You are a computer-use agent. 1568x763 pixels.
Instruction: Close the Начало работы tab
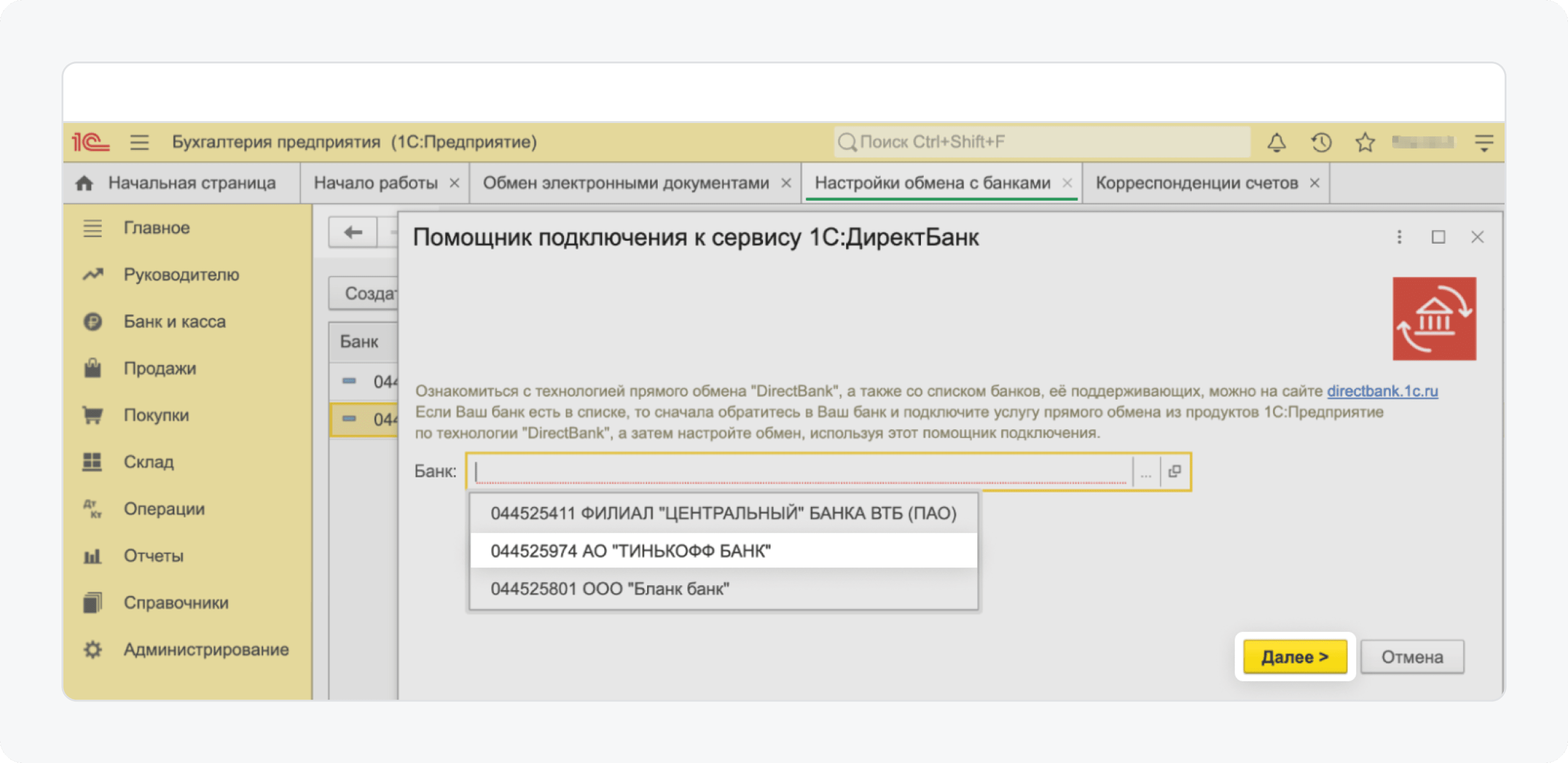(454, 183)
